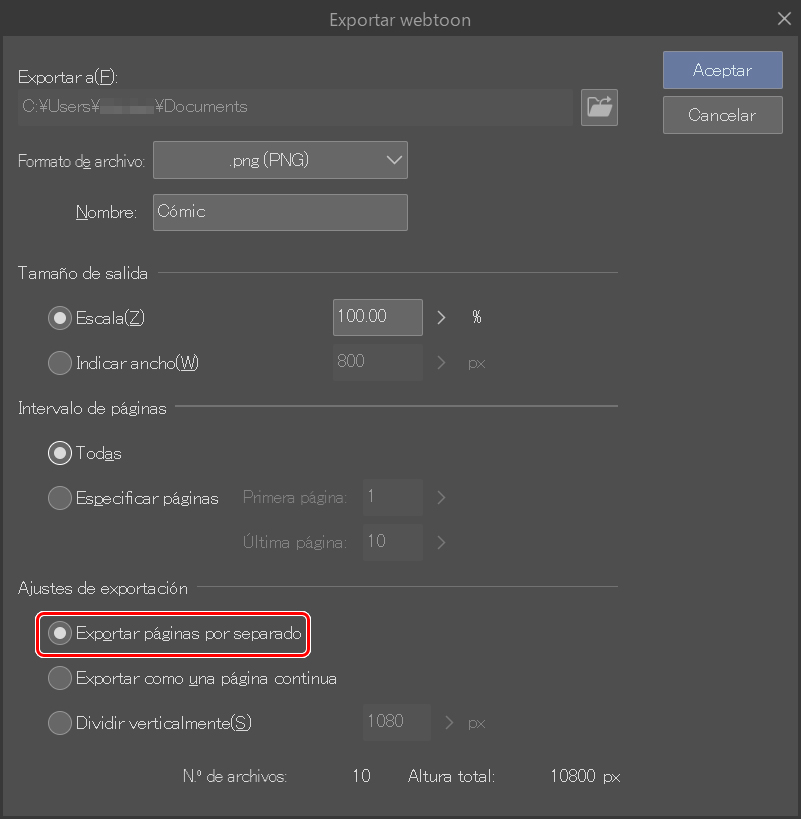Screen dimensions: 801x819
Task: Expand the scale slider arrow next to 100.00
Action: tap(442, 318)
